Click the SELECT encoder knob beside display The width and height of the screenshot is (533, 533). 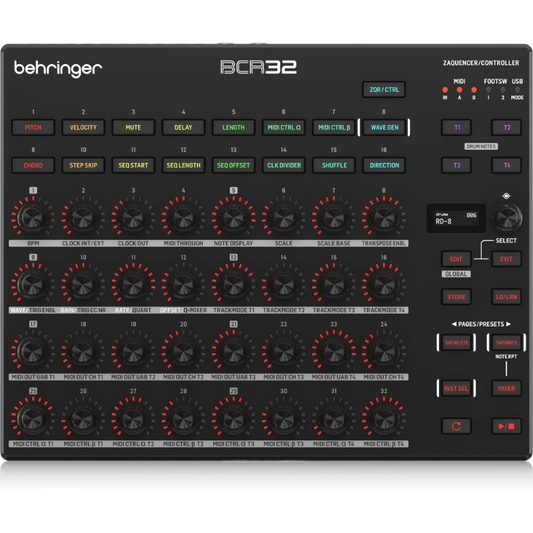[506, 217]
